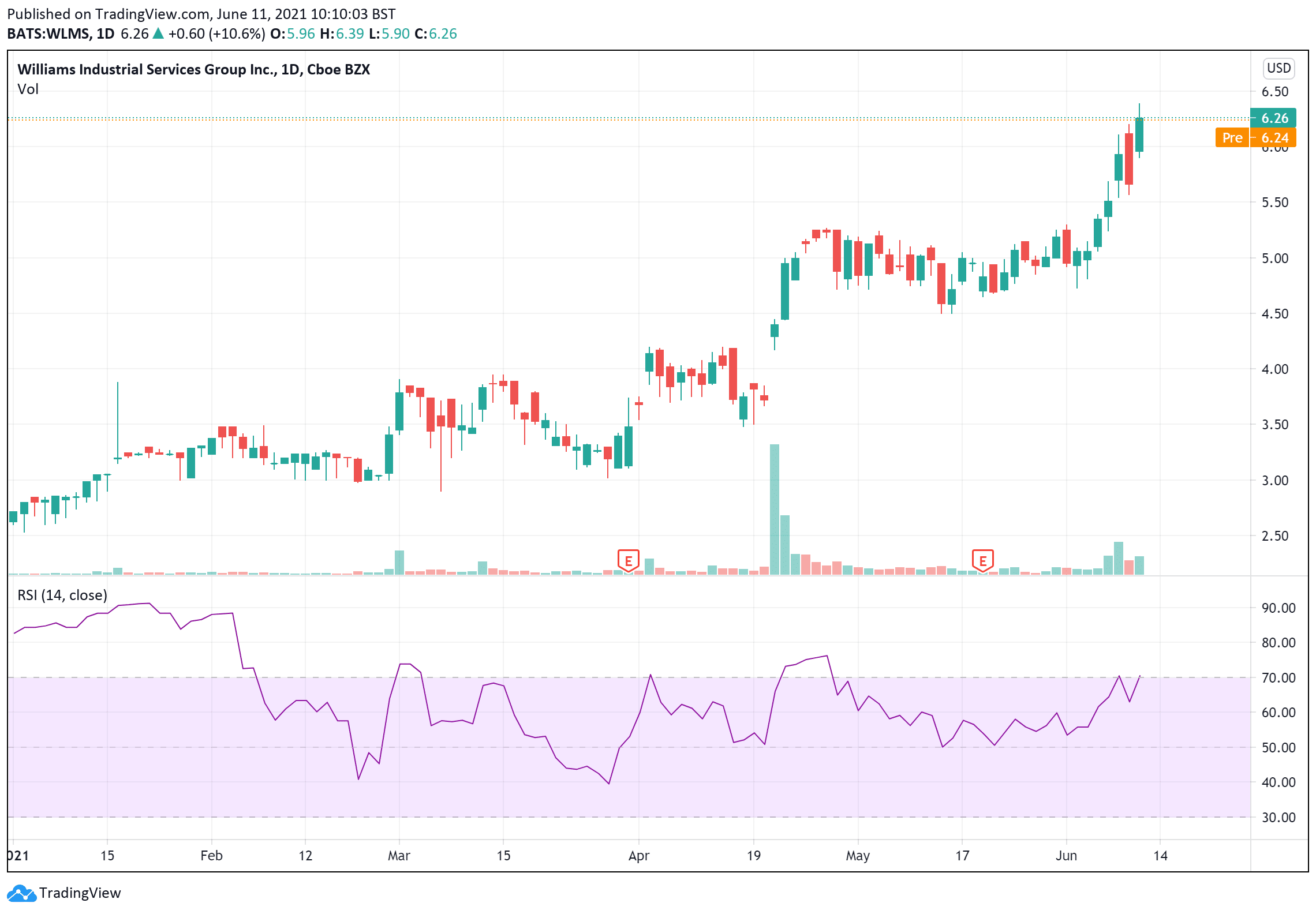This screenshot has width=1316, height=914.
Task: Click the low value L:5.90
Action: point(389,33)
